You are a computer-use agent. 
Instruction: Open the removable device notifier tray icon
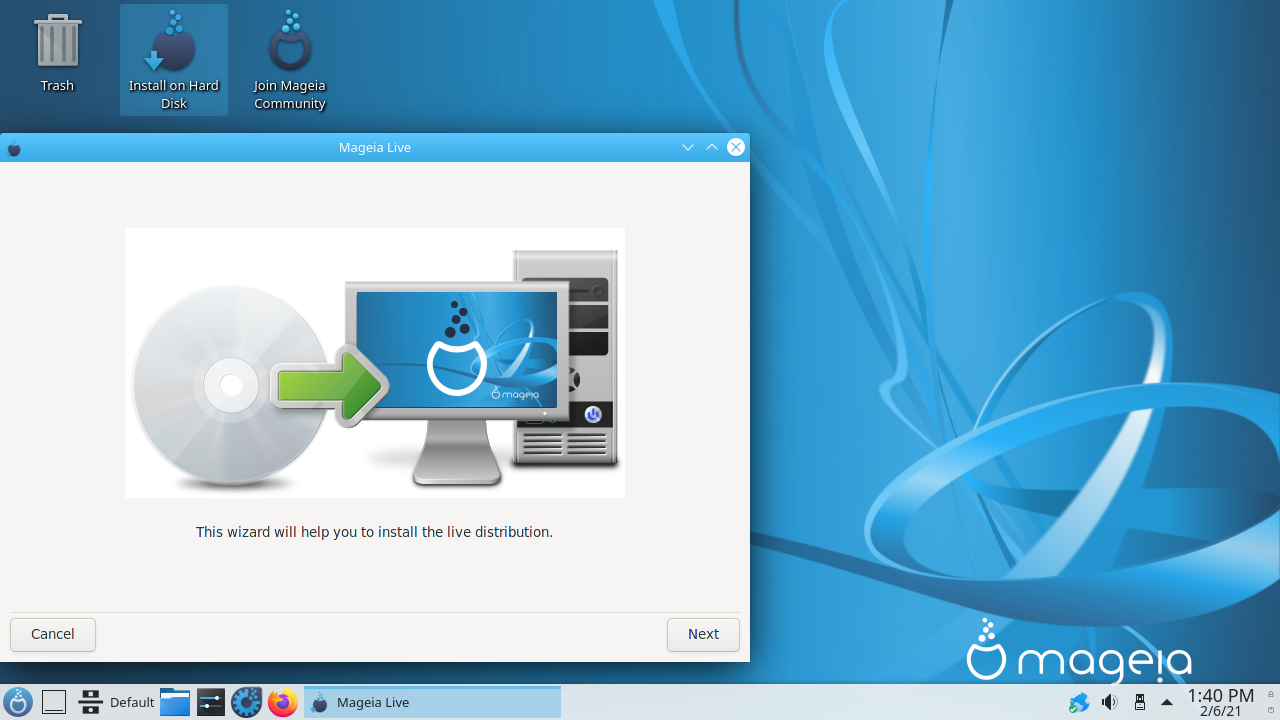pos(1139,702)
